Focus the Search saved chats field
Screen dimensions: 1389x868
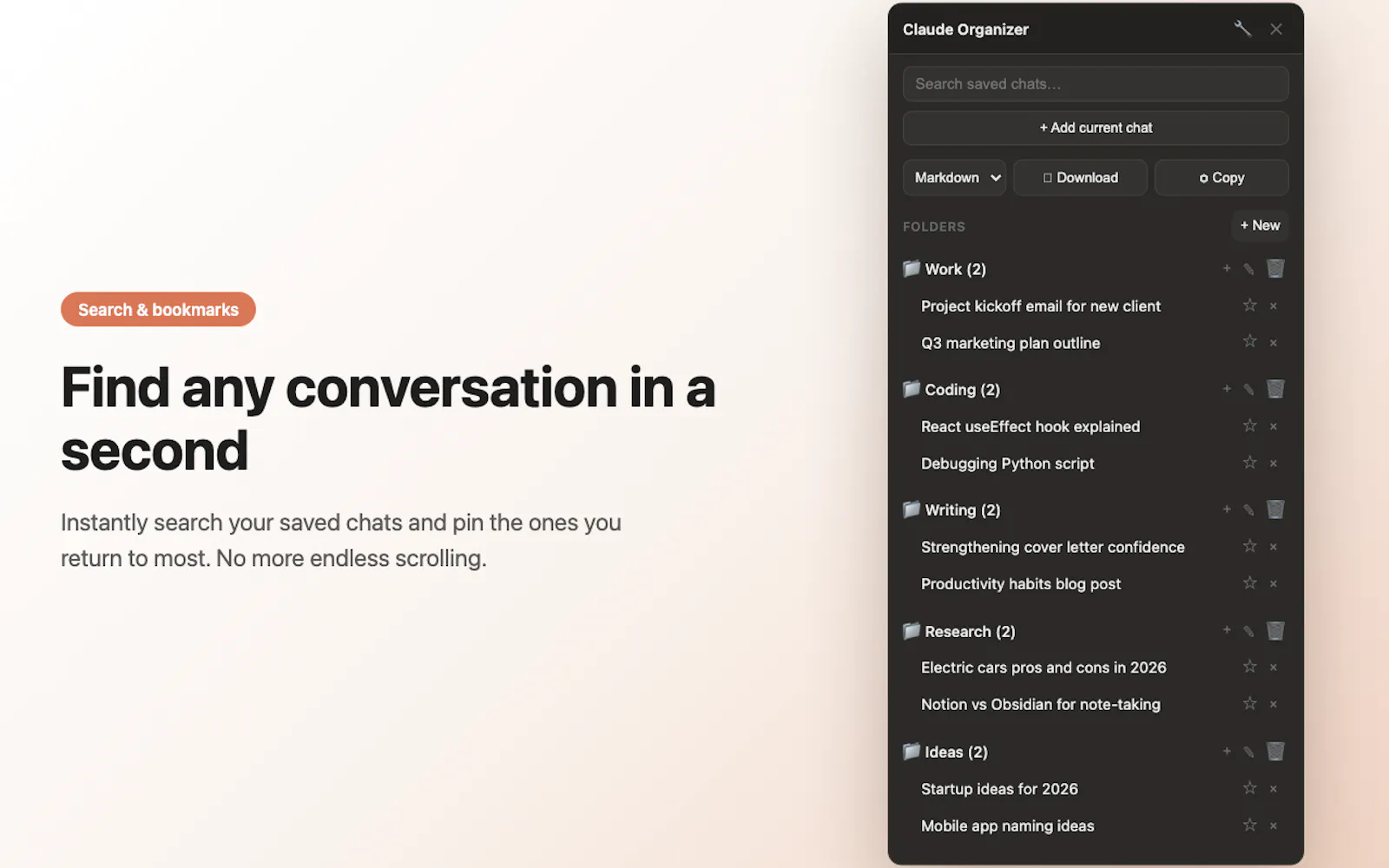click(1096, 84)
